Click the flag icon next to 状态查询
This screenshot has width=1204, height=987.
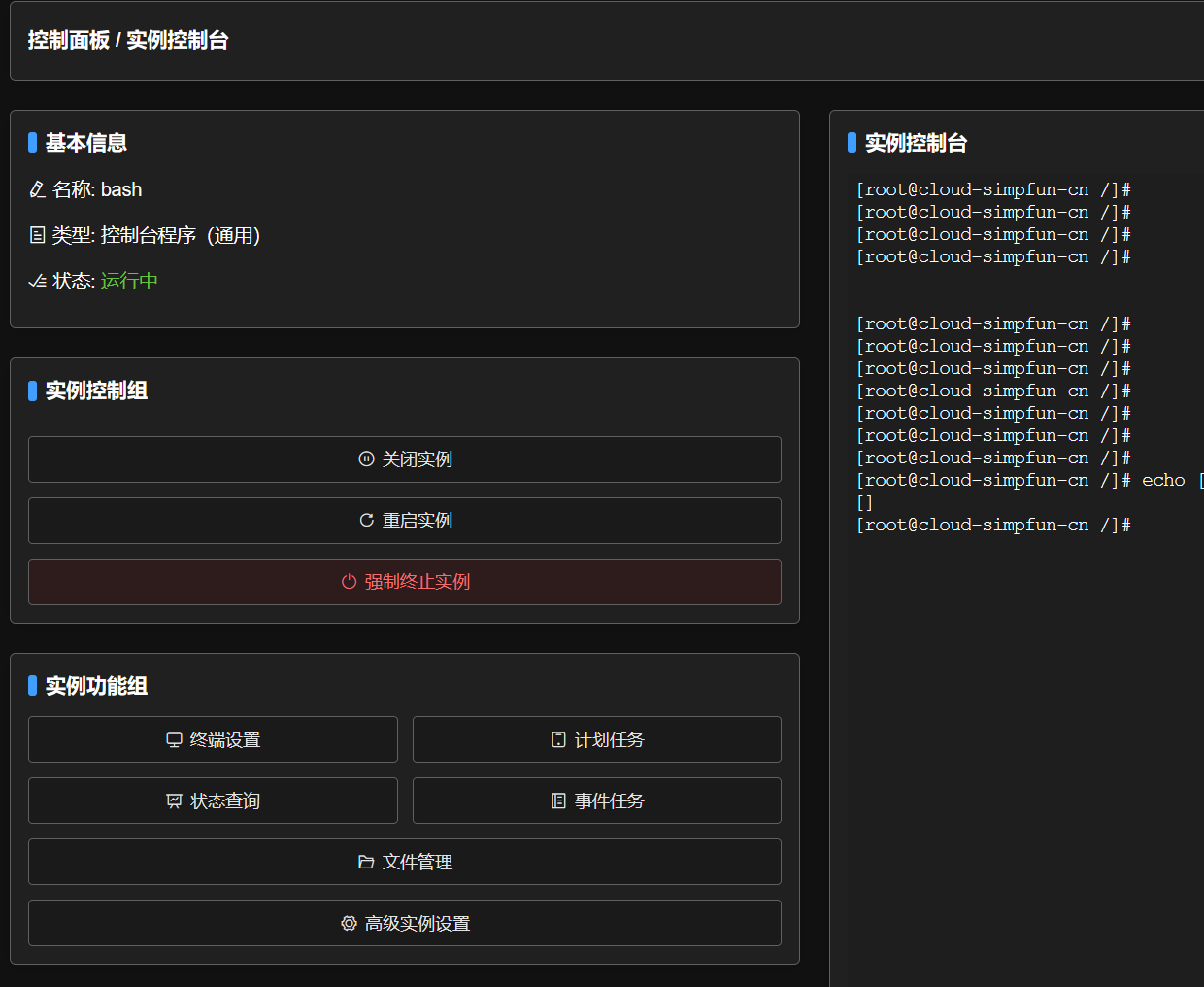click(172, 800)
